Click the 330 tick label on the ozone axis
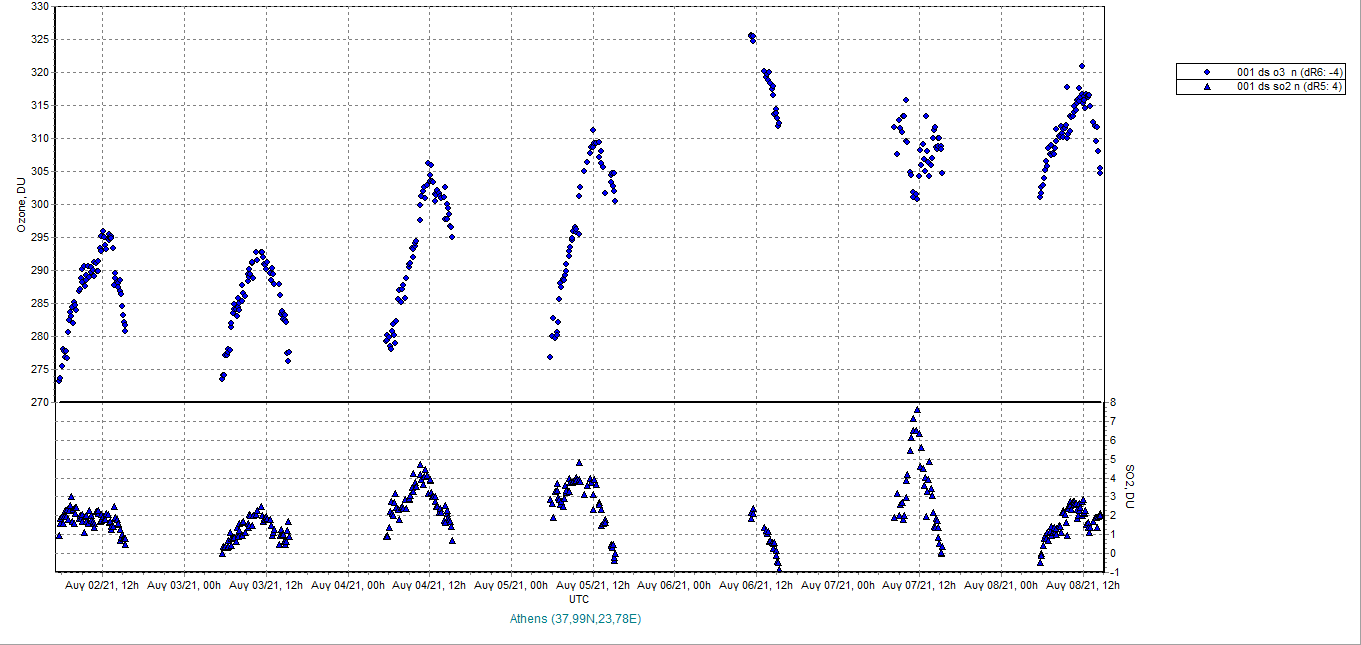 click(x=40, y=7)
